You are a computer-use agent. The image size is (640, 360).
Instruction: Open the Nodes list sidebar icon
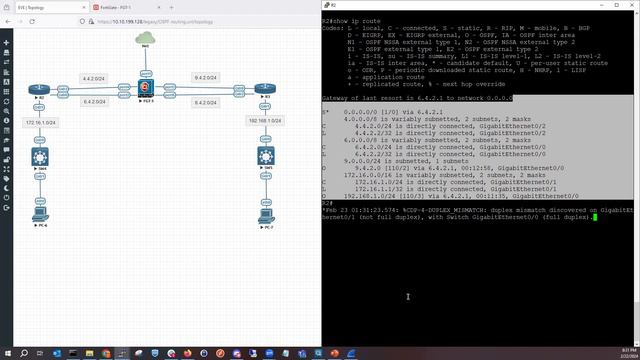pyautogui.click(x=6, y=52)
